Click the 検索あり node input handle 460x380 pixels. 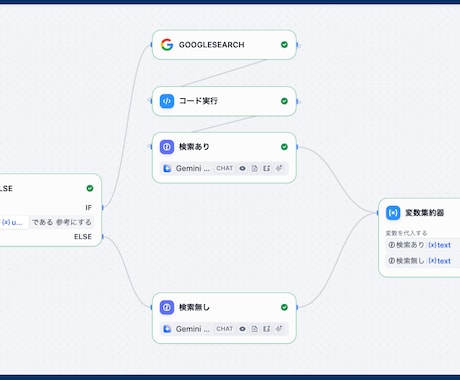(x=150, y=146)
